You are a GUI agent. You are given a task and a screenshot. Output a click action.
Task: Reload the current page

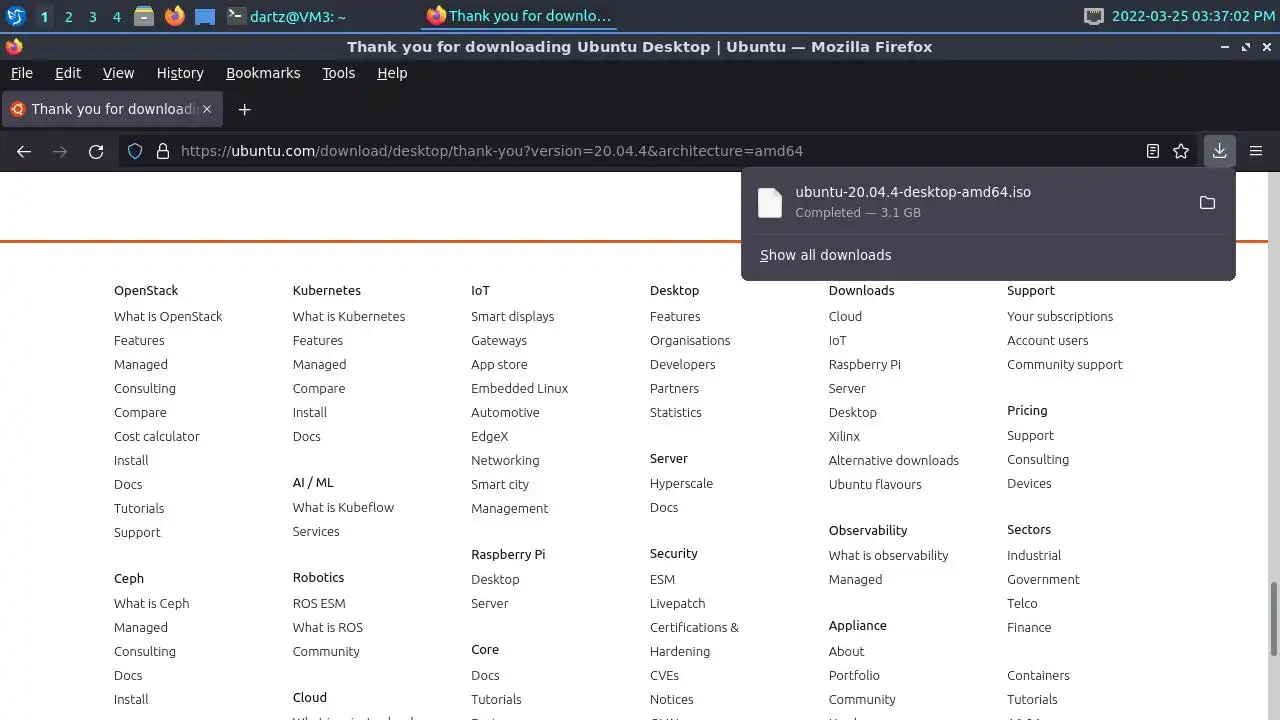(96, 151)
